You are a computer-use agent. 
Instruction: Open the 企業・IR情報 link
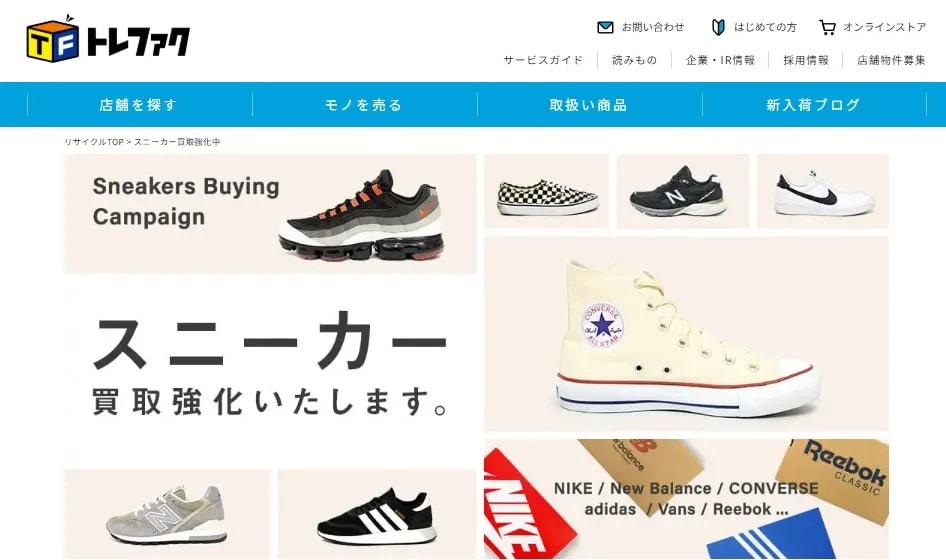pyautogui.click(x=720, y=60)
